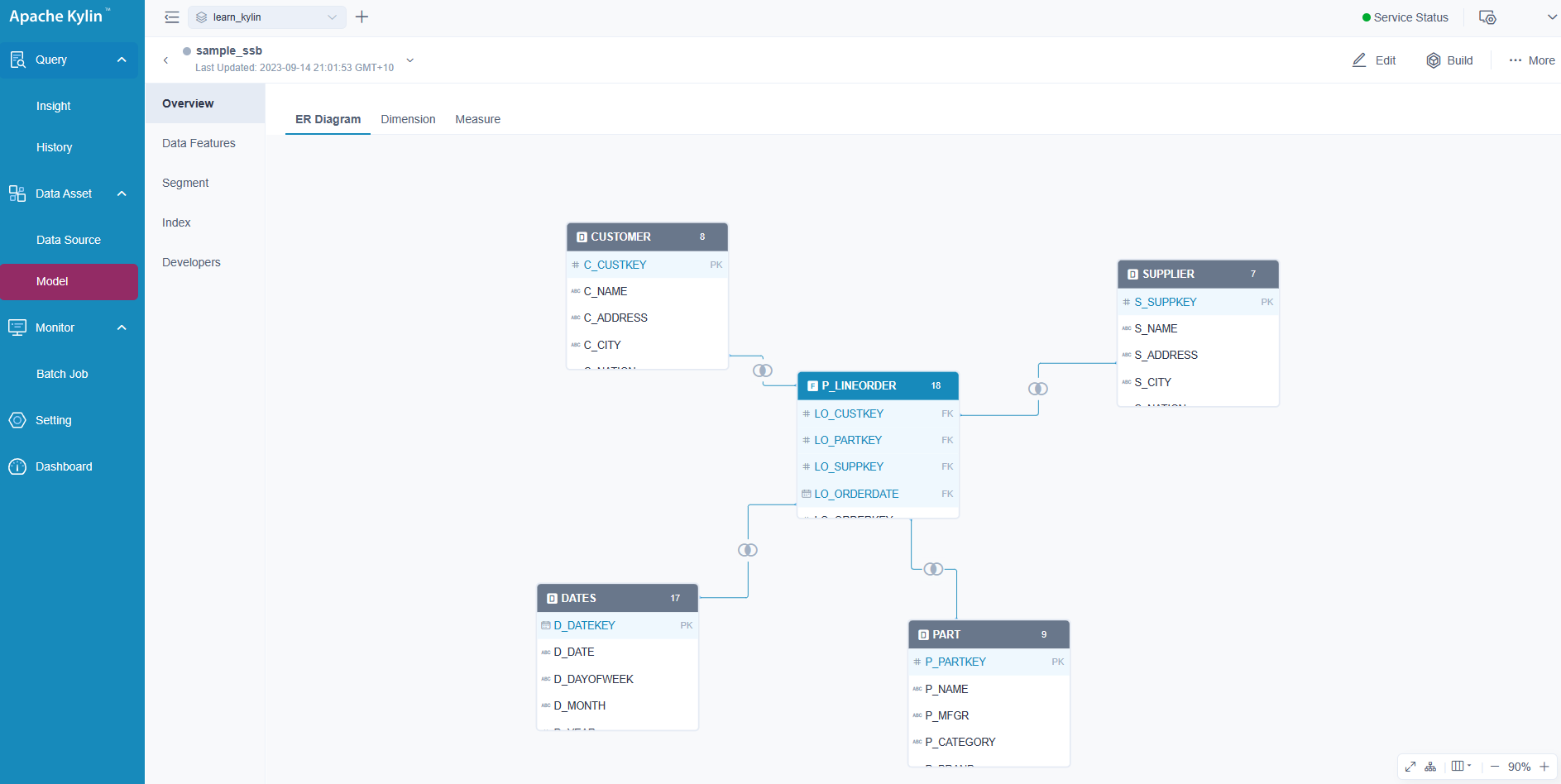Viewport: 1561px width, 784px height.
Task: Click the Apache Kylin logo
Action: point(59,16)
